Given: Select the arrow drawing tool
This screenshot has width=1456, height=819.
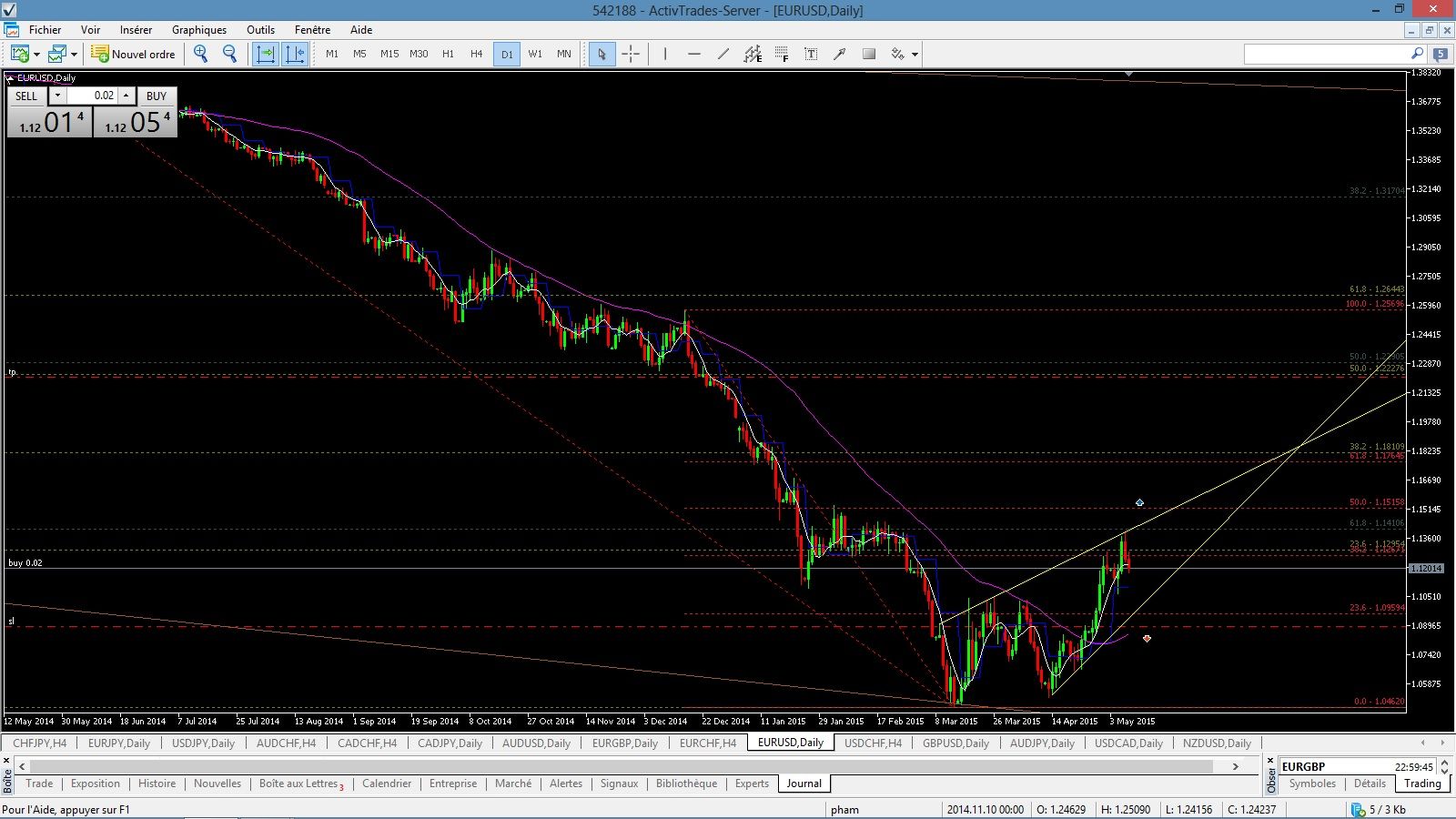Looking at the screenshot, I should pos(840,54).
